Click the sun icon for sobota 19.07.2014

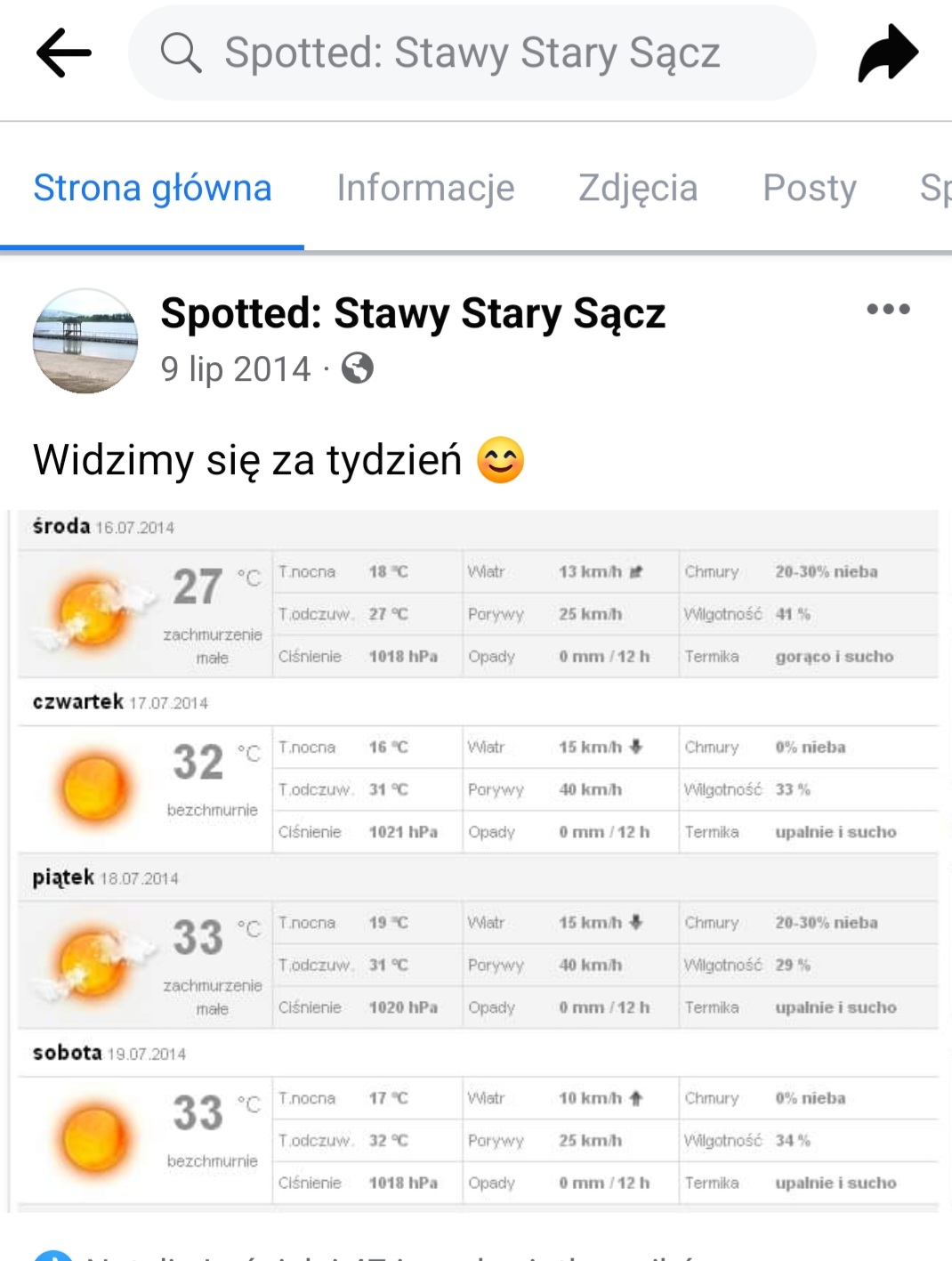[93, 1138]
